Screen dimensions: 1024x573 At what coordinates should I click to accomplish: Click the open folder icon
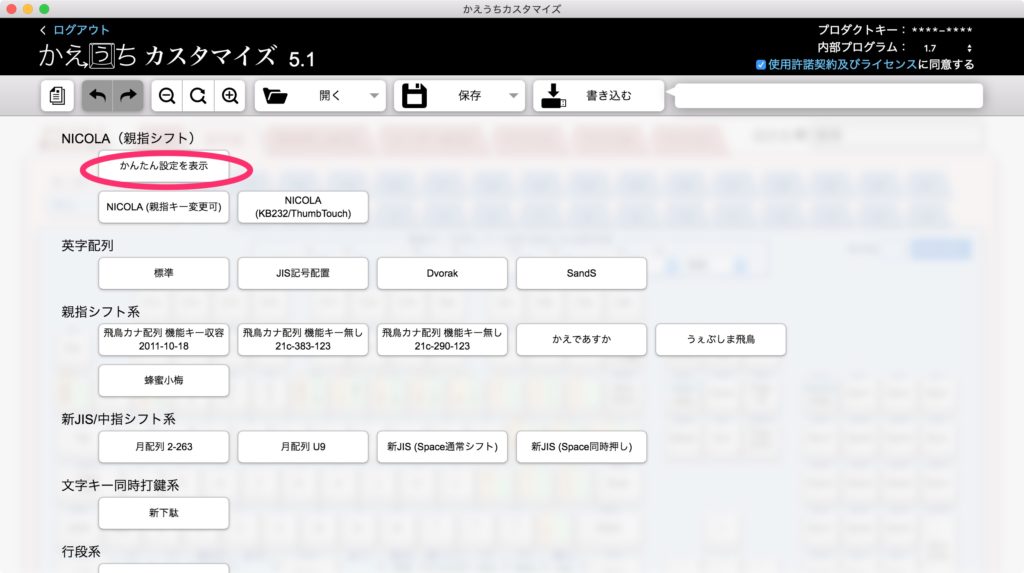[x=275, y=96]
